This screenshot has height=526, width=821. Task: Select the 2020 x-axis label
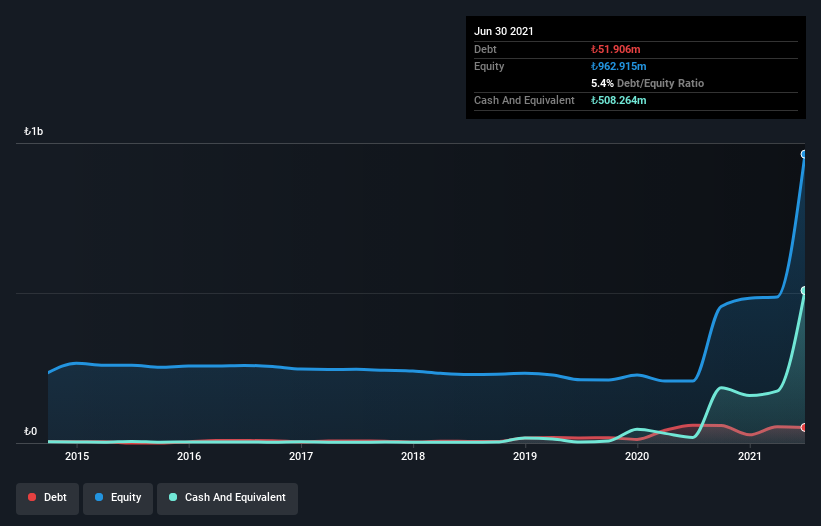(x=637, y=456)
